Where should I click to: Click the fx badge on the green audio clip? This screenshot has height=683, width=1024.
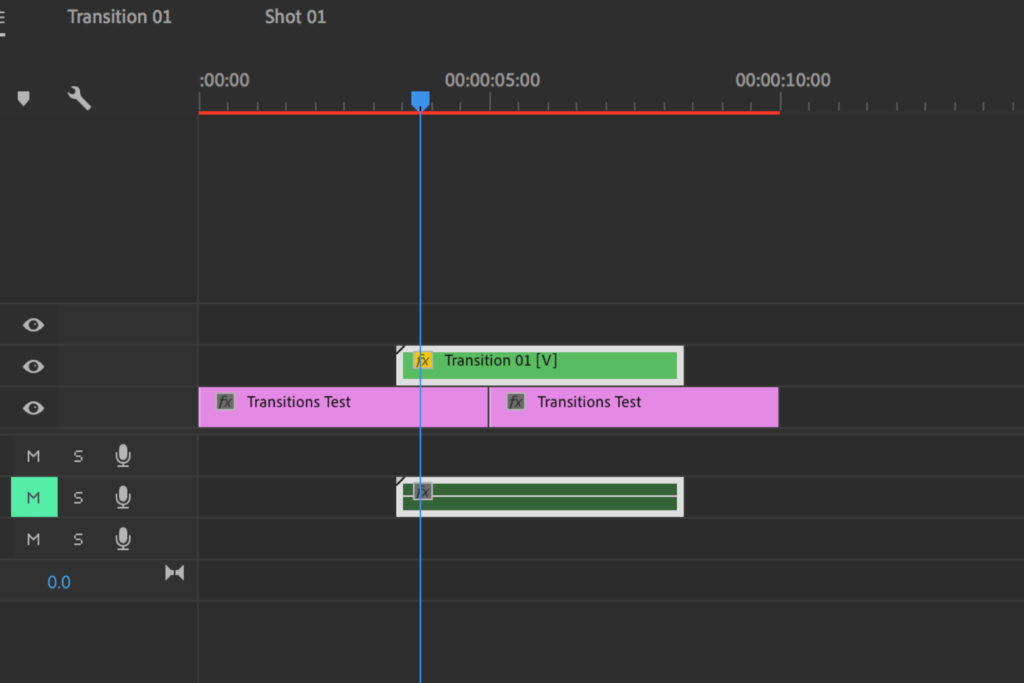point(423,491)
